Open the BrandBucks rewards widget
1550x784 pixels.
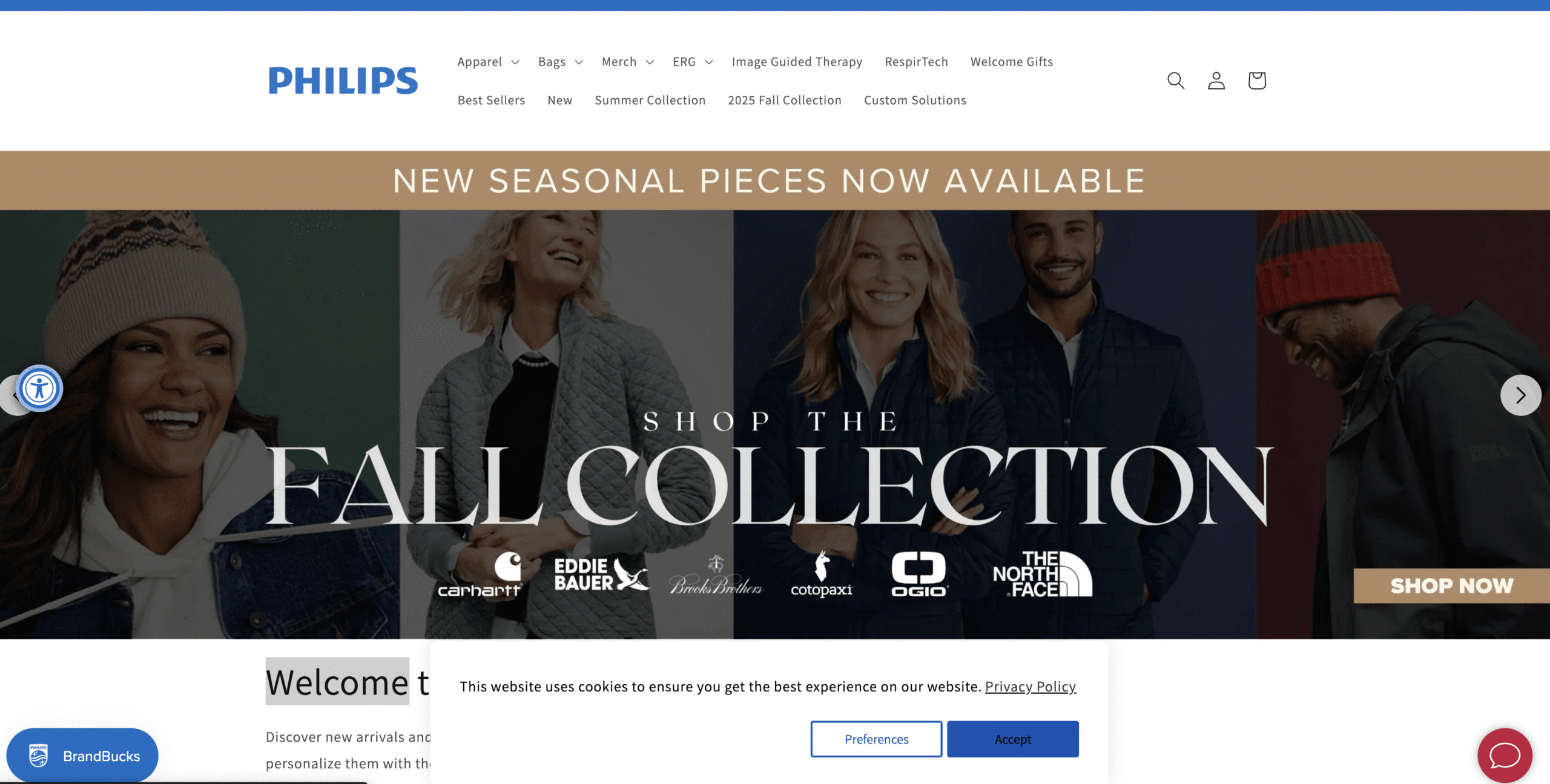[82, 756]
